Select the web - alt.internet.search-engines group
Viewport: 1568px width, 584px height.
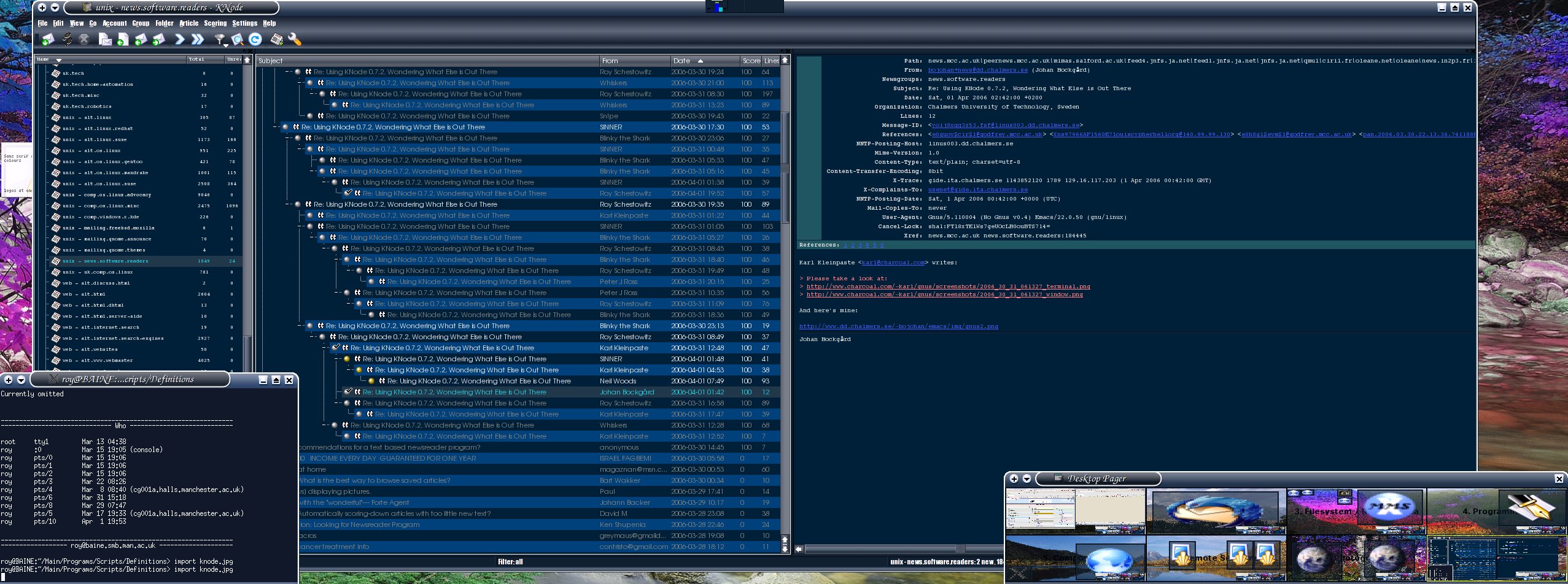click(x=139, y=338)
